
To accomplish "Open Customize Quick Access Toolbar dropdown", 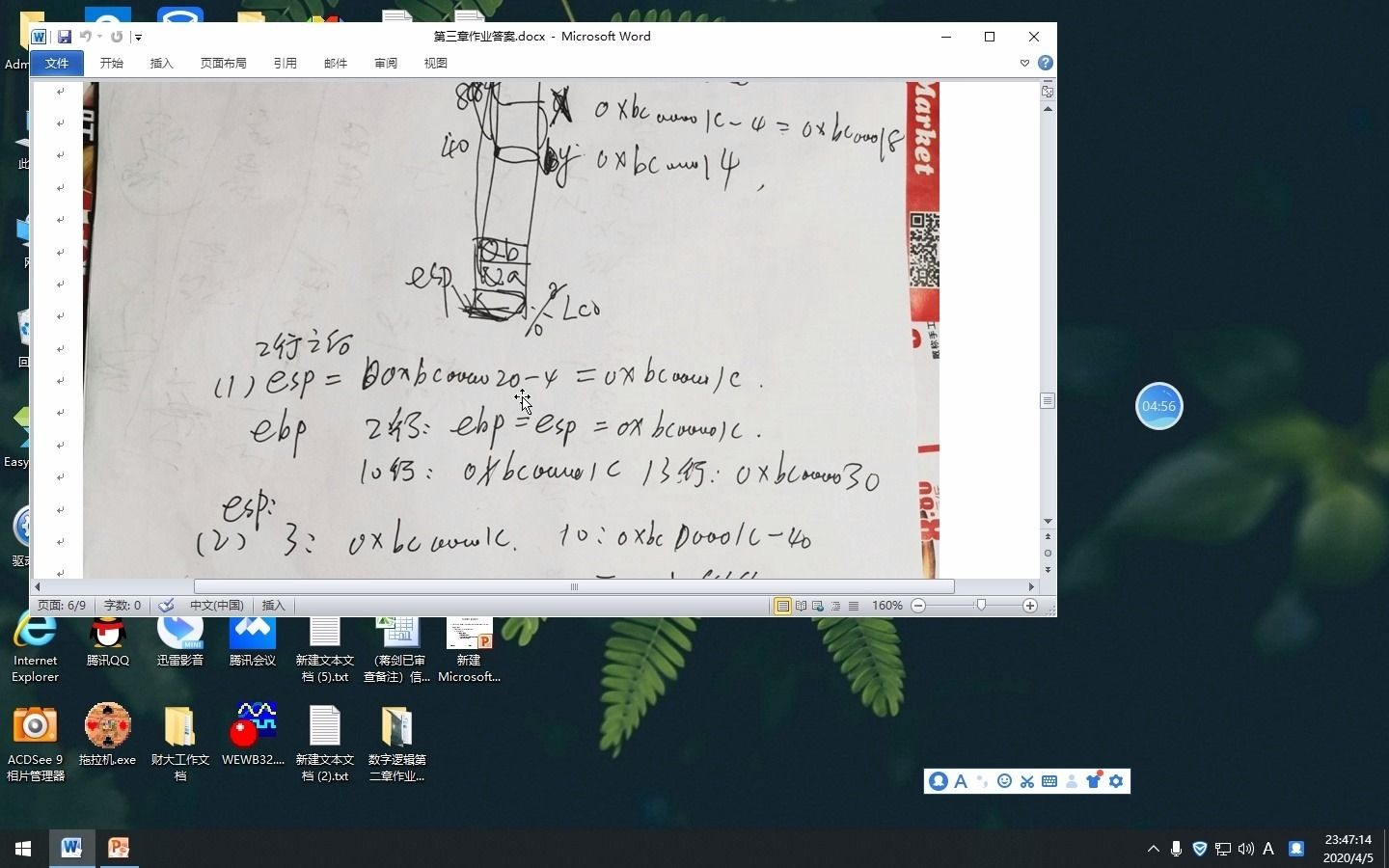I will click(138, 38).
